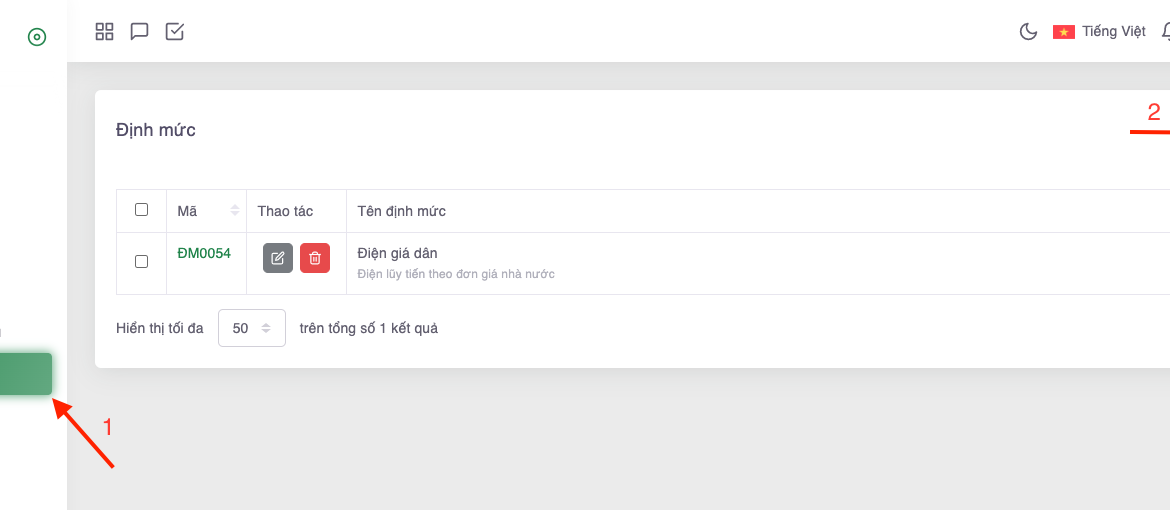Image resolution: width=1170 pixels, height=510 pixels.
Task: Edit the ĐM0054 record
Action: pyautogui.click(x=278, y=258)
